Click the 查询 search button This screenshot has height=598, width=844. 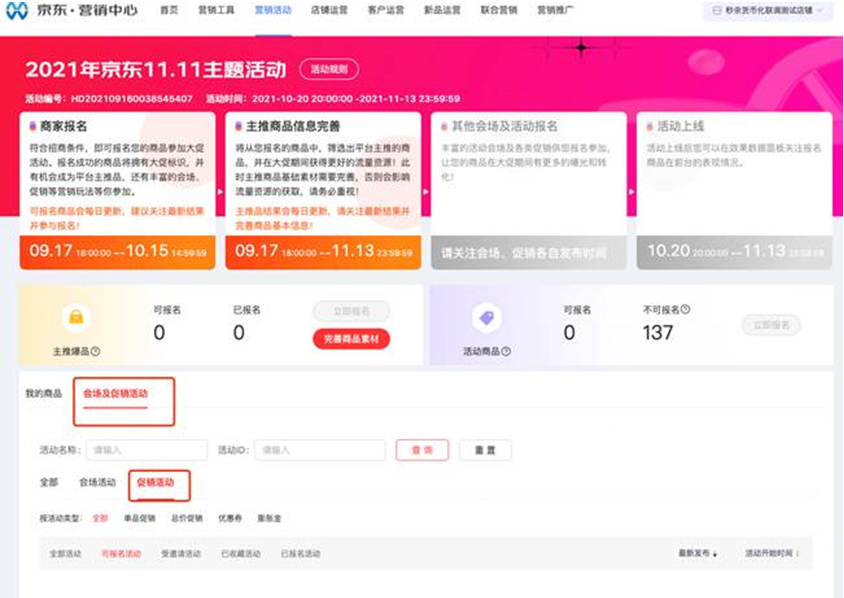pos(424,450)
